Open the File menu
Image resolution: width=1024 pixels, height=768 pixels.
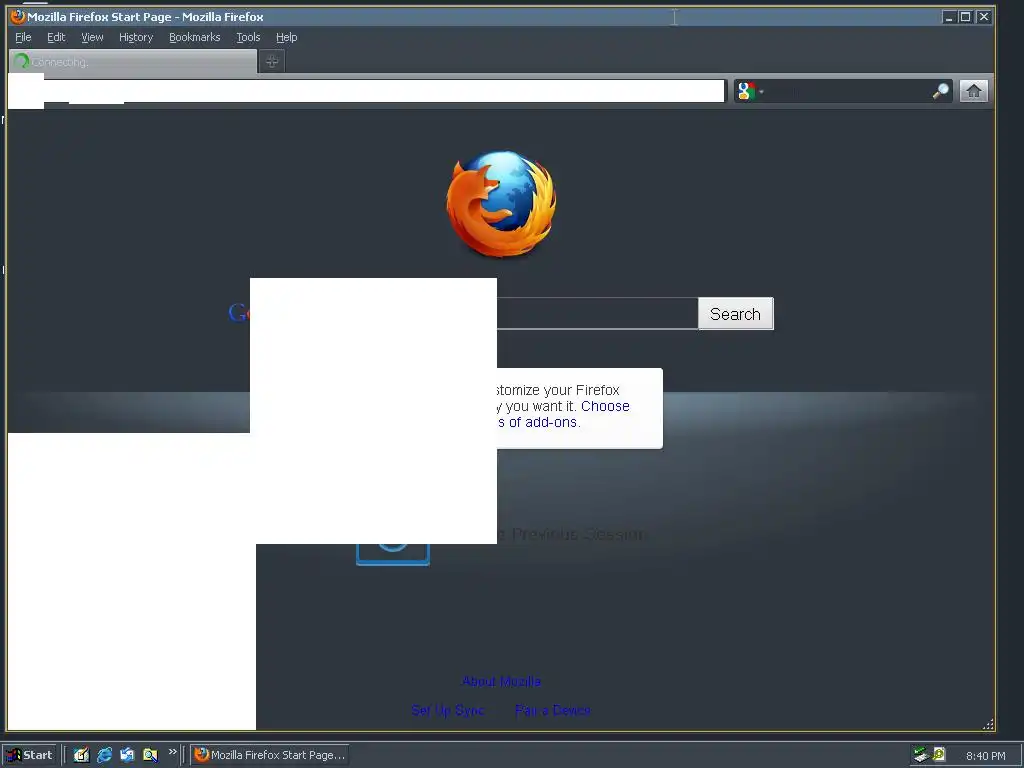[23, 37]
